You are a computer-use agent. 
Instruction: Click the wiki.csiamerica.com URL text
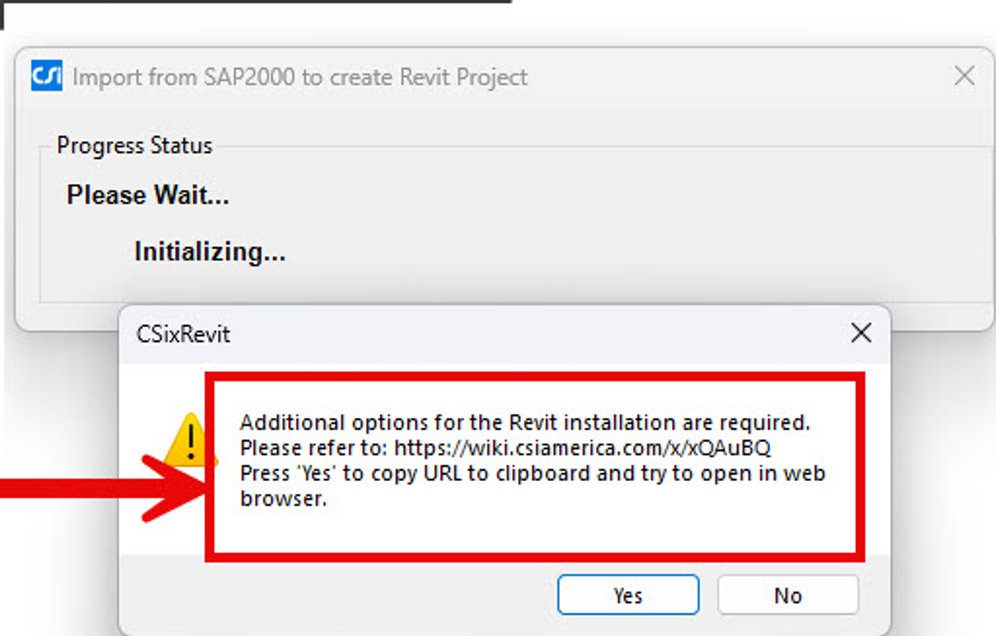582,447
